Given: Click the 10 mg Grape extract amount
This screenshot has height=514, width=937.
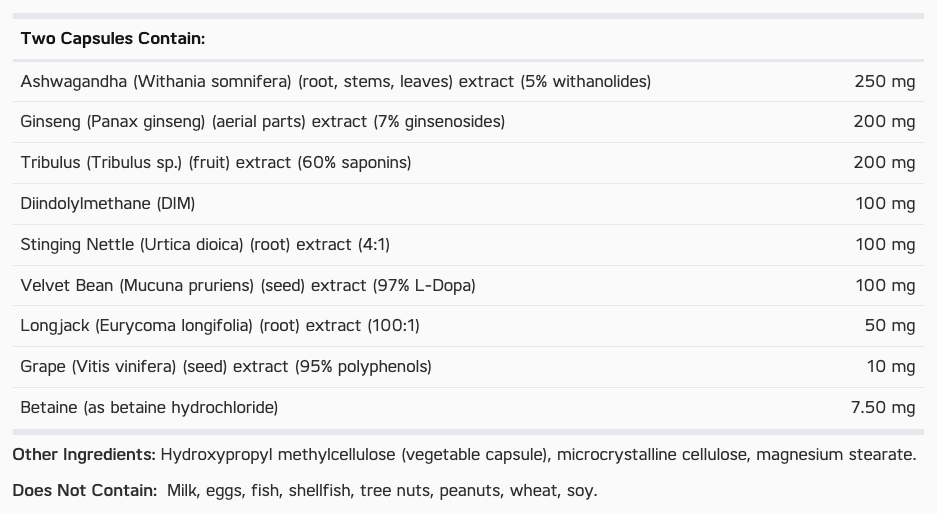Looking at the screenshot, I should (x=891, y=366).
